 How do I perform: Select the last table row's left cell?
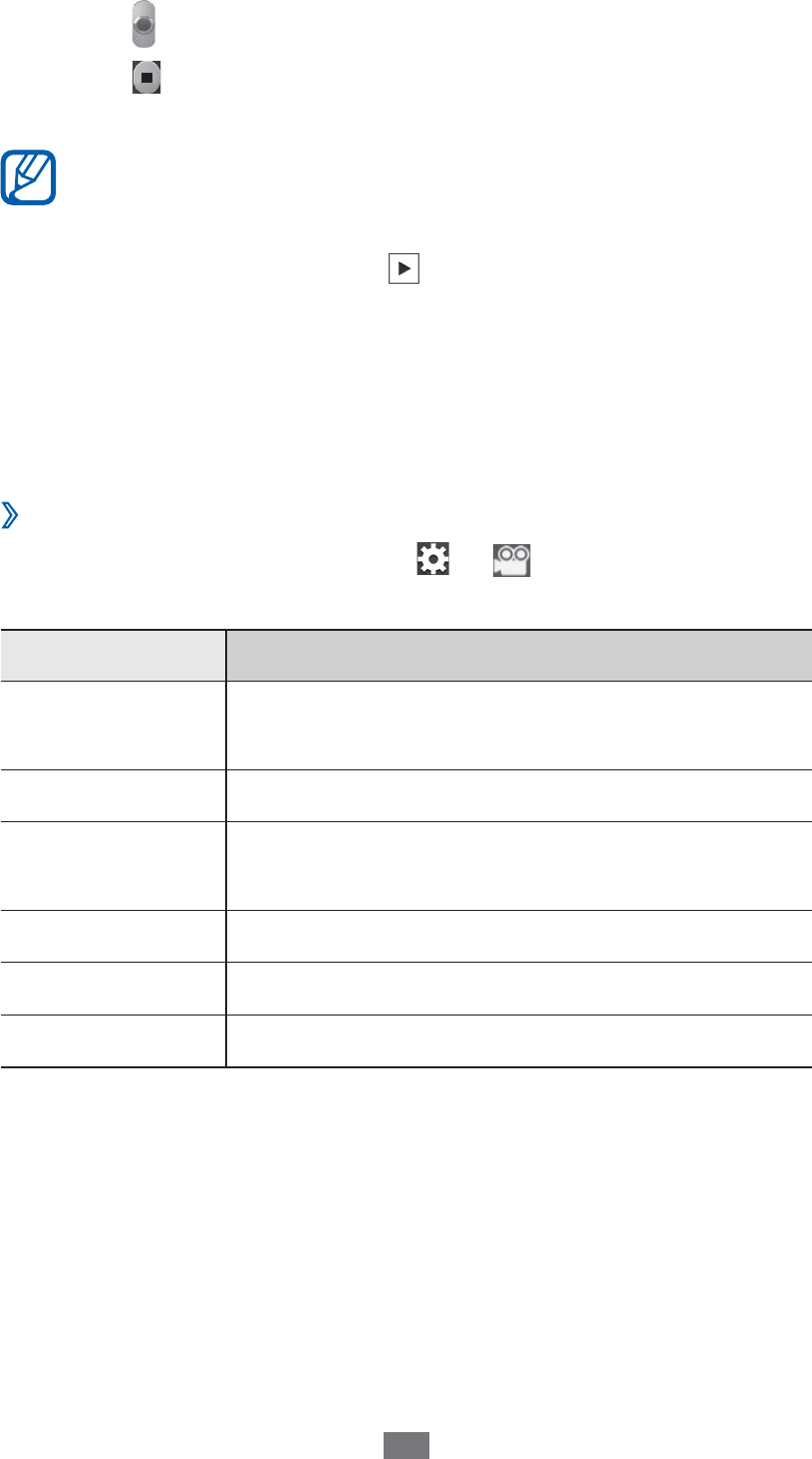coord(113,1041)
